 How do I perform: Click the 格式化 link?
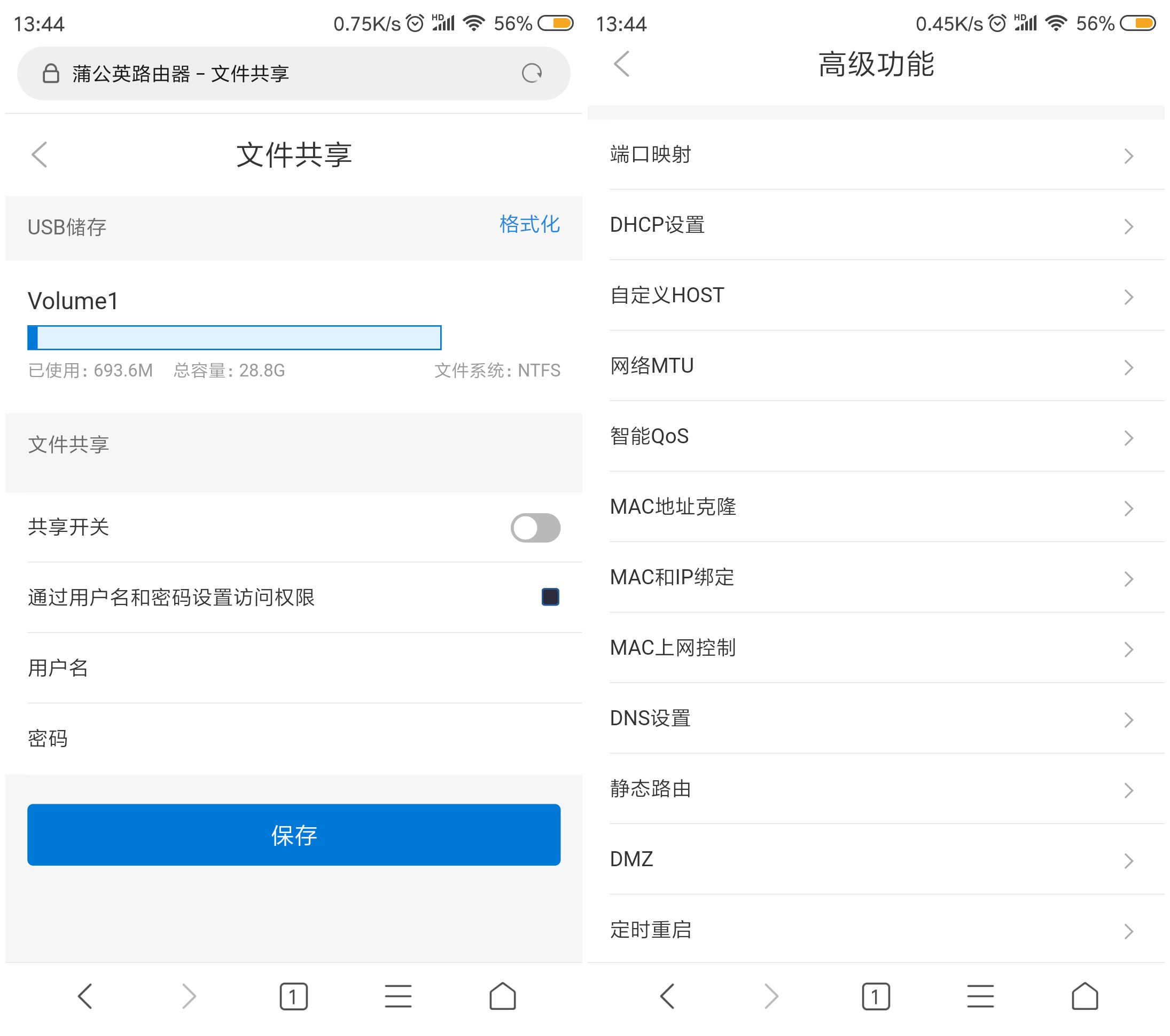tap(529, 224)
